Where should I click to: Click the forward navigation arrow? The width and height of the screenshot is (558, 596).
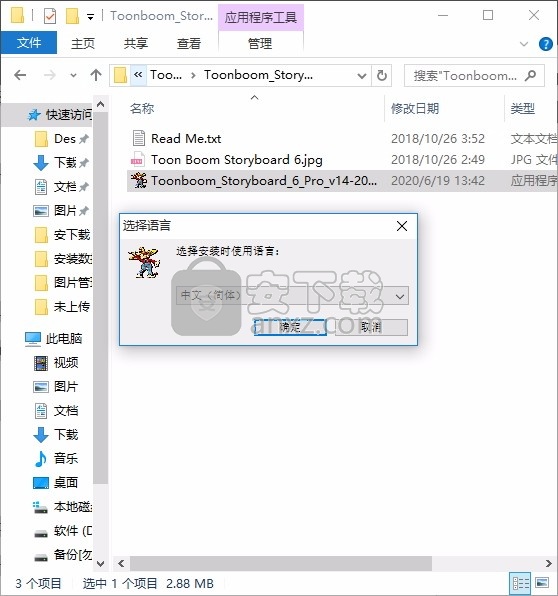pyautogui.click(x=49, y=75)
